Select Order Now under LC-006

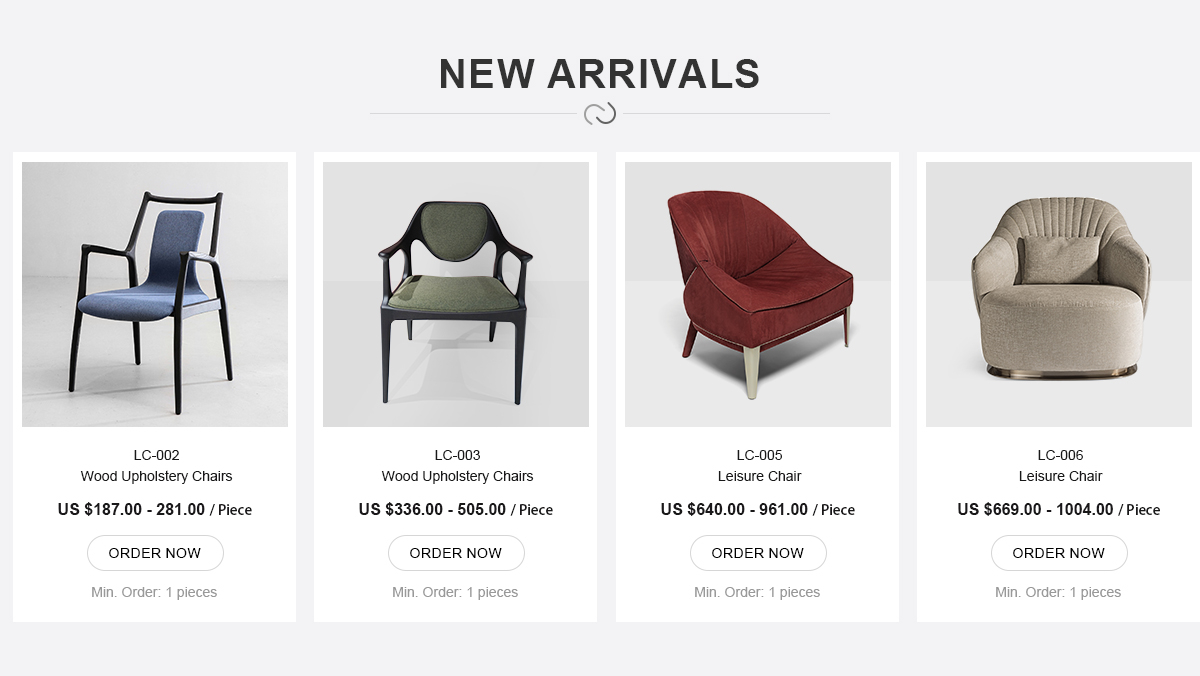tap(1059, 553)
